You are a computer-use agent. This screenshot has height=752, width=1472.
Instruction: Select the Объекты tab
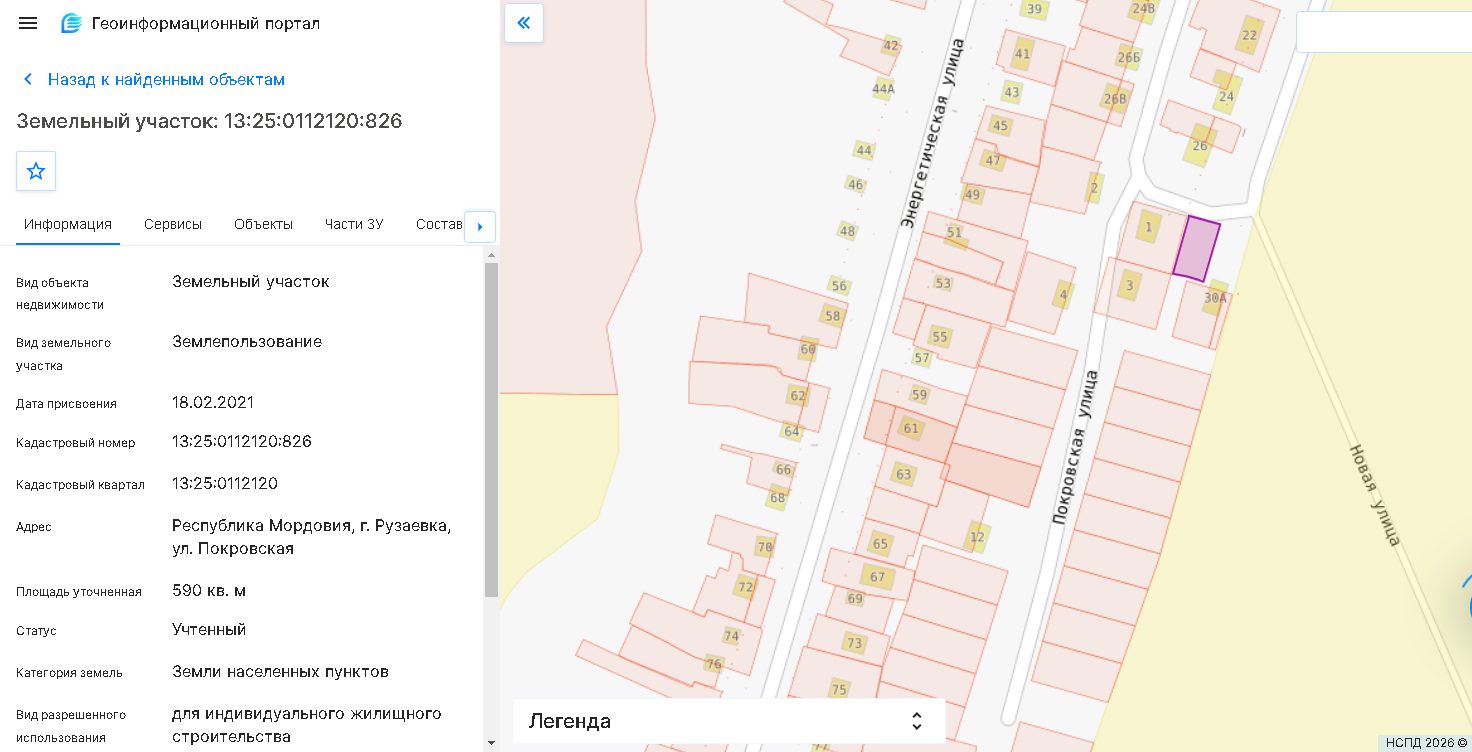point(263,224)
